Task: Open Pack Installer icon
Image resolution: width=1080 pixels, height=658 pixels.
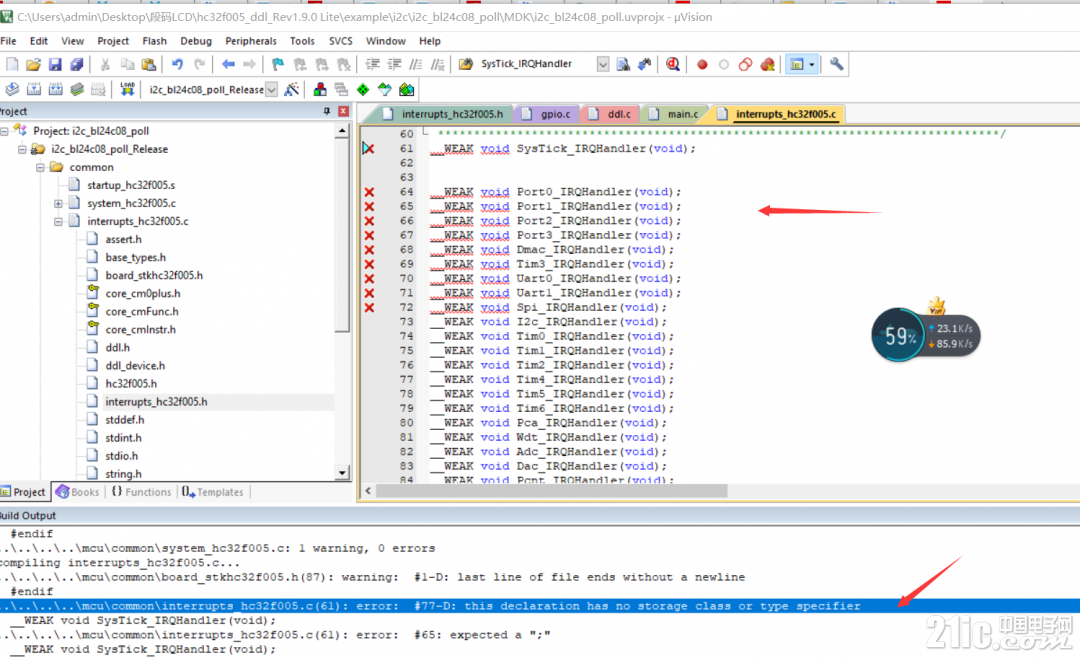Action: pos(406,89)
